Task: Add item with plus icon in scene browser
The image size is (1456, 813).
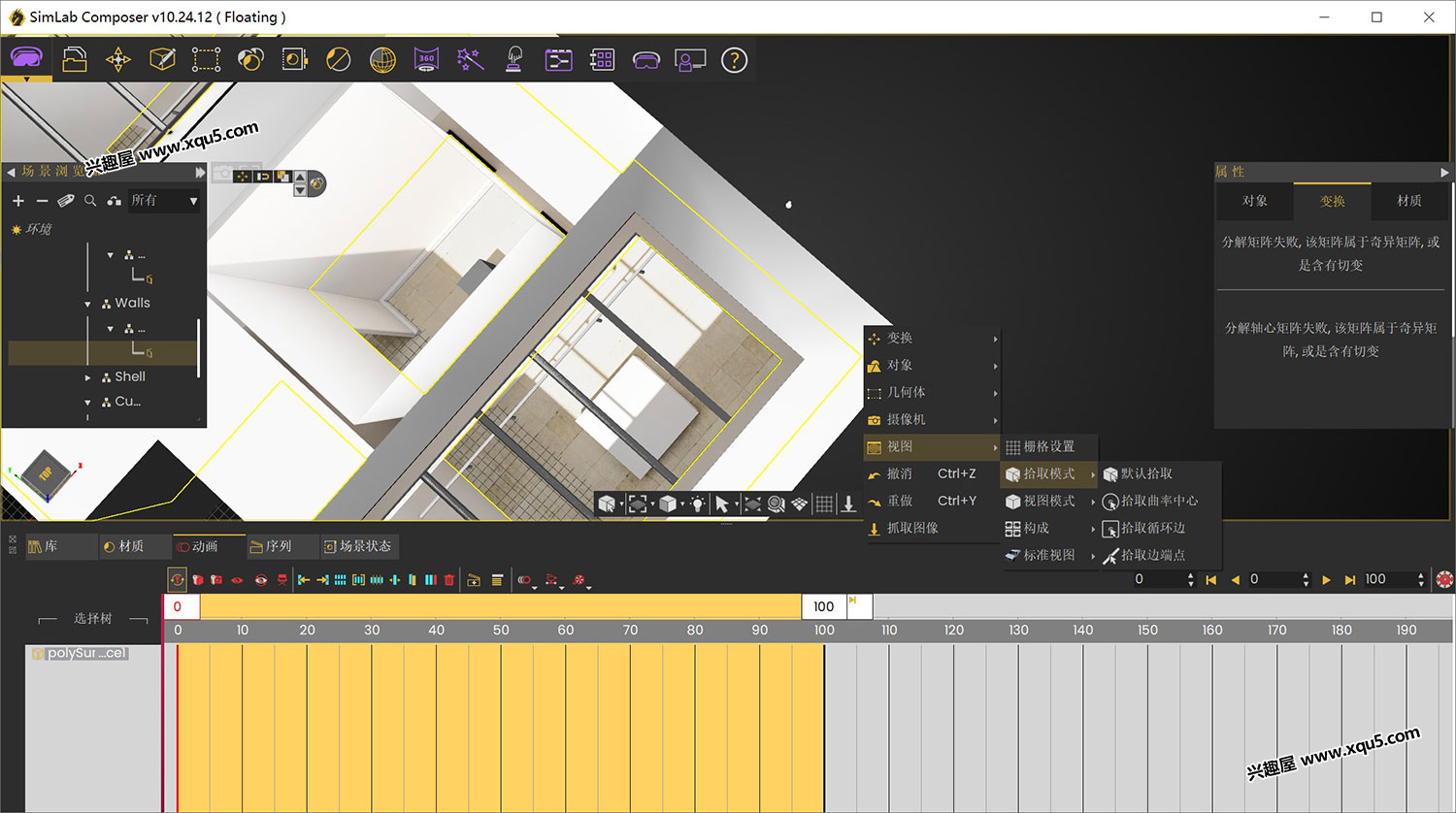Action: tap(17, 201)
